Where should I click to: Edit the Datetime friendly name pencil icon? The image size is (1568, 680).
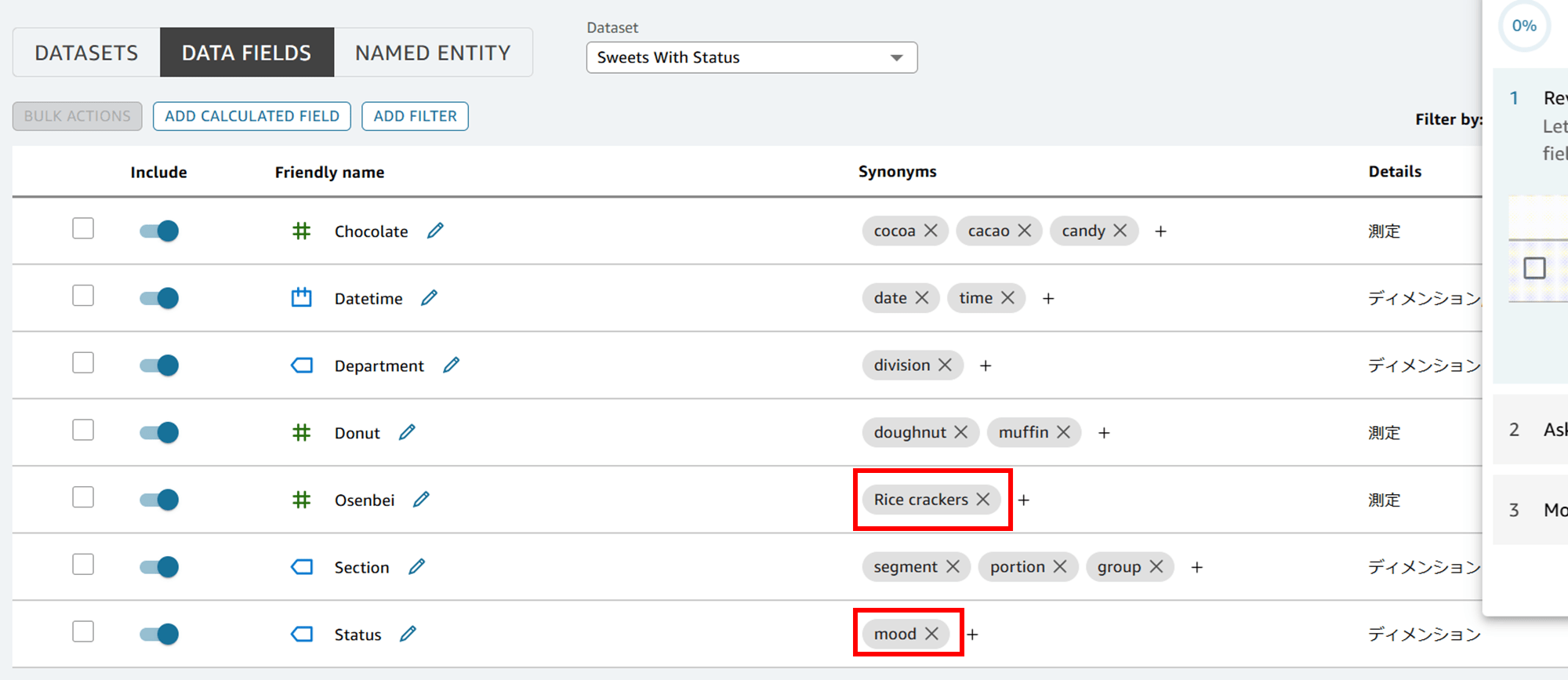point(429,298)
